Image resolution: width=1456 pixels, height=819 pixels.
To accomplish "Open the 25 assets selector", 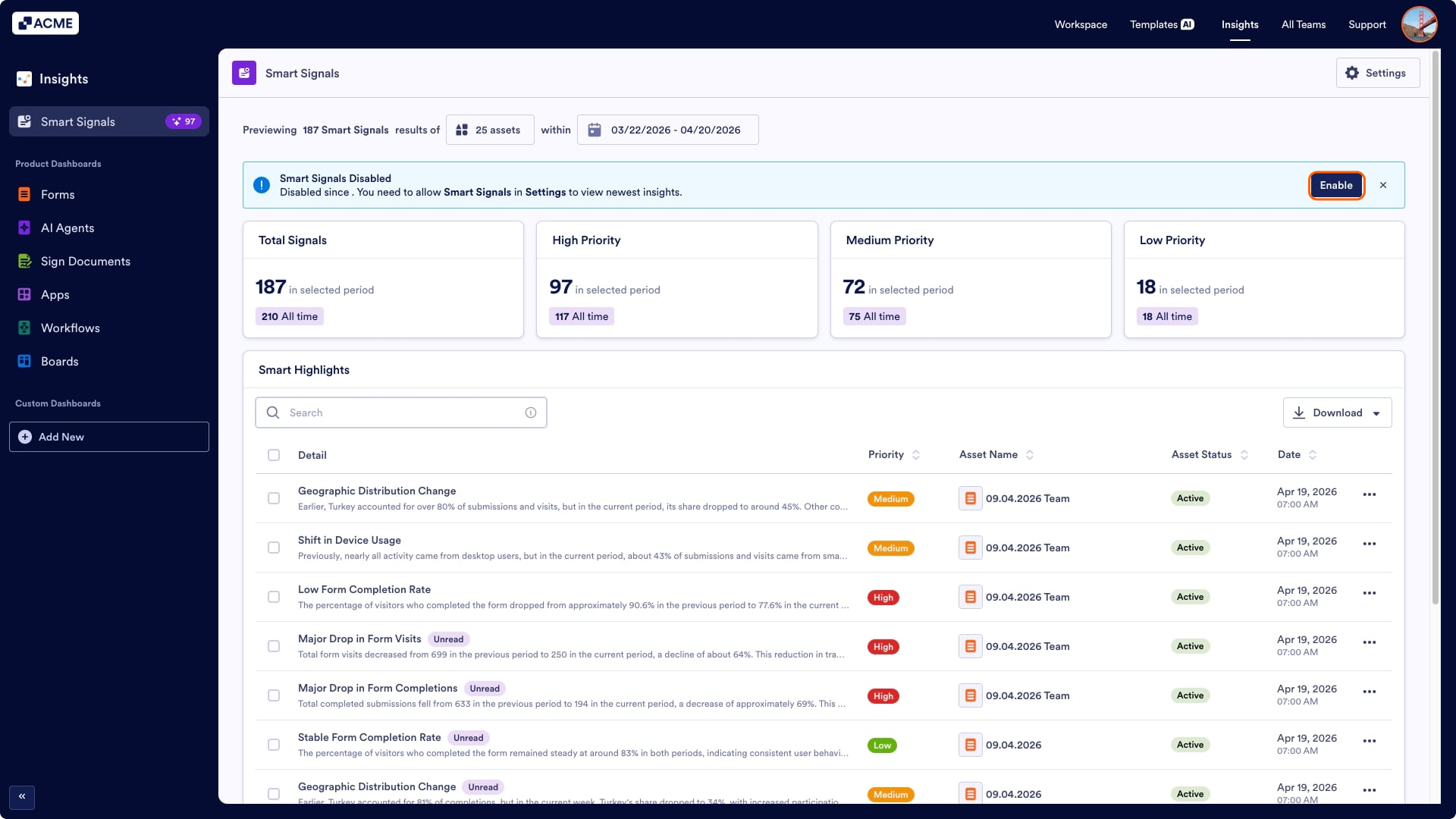I will 490,130.
